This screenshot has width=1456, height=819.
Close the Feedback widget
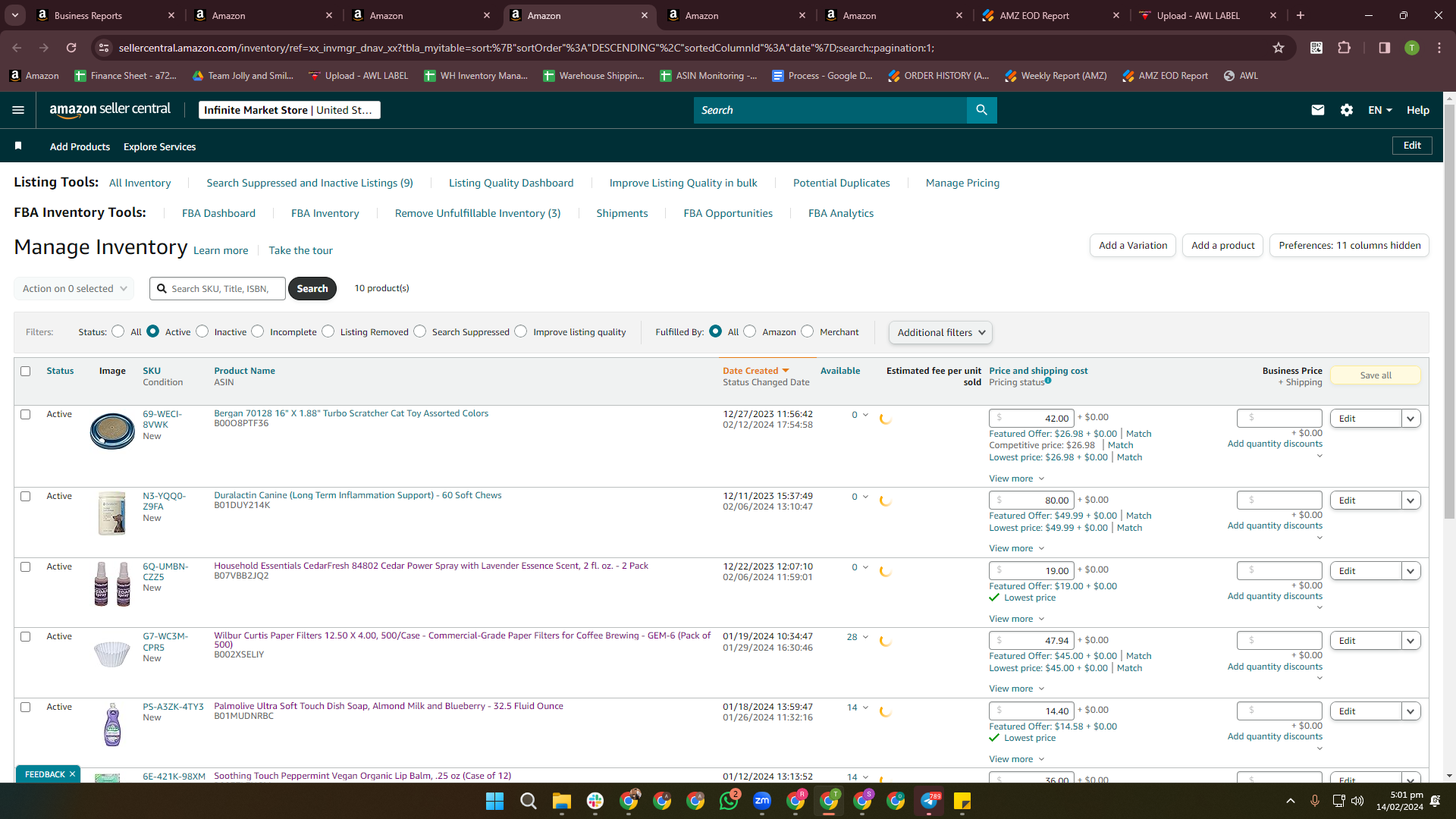(x=72, y=774)
